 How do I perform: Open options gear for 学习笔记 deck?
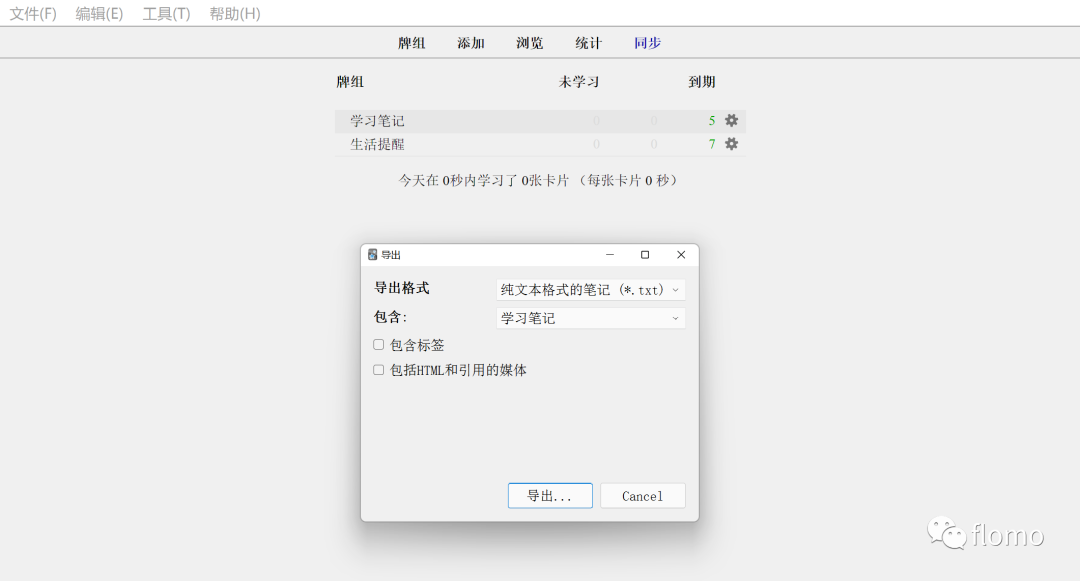tap(731, 120)
